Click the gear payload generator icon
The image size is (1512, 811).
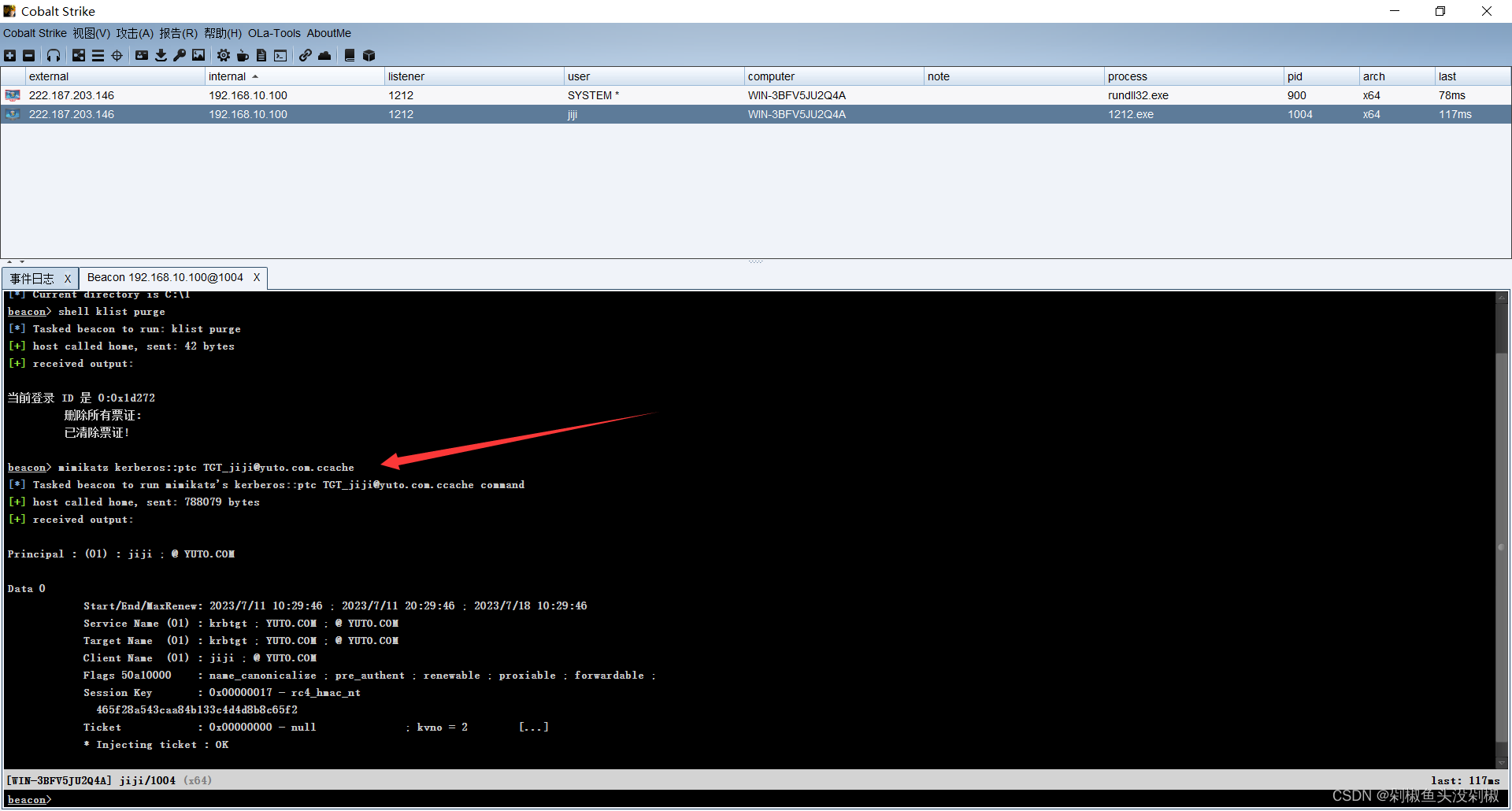coord(224,55)
